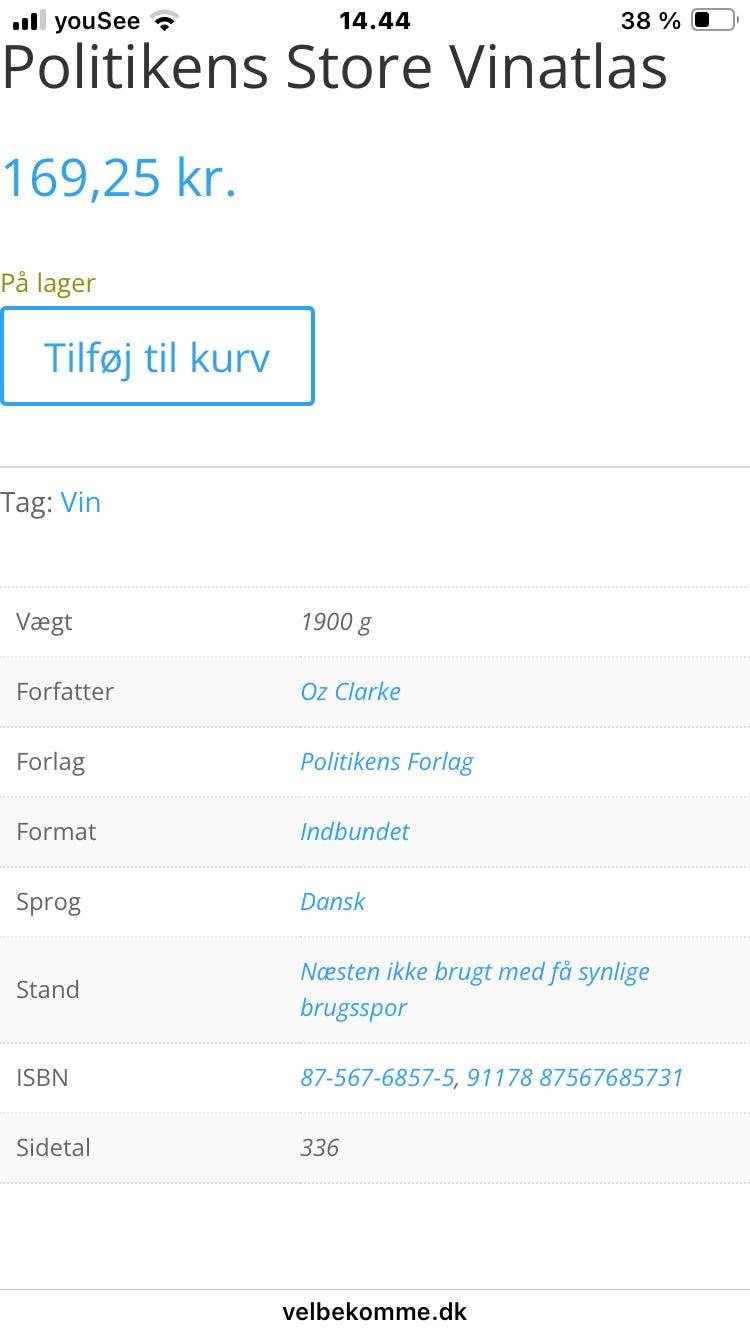750x1334 pixels.
Task: Tap the På lager stock status
Action: [x=48, y=283]
